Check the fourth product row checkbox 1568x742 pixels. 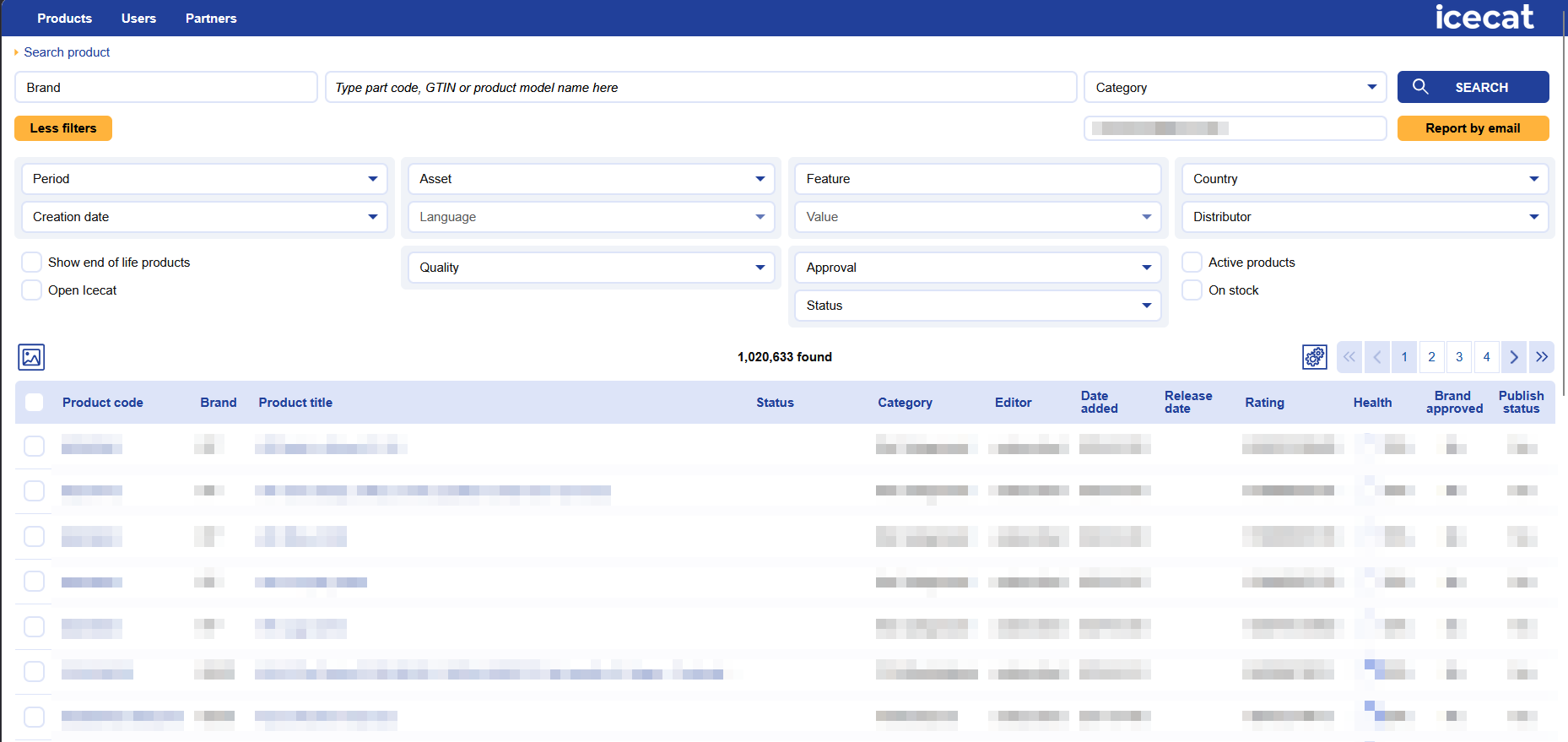pos(34,581)
